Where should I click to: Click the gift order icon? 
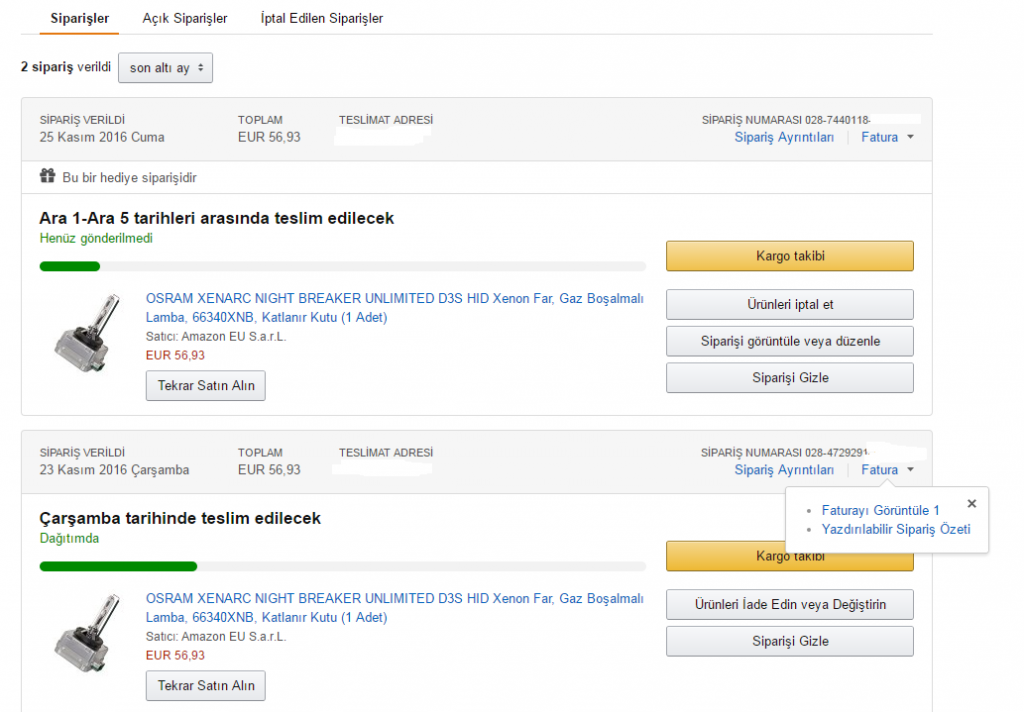pos(47,176)
